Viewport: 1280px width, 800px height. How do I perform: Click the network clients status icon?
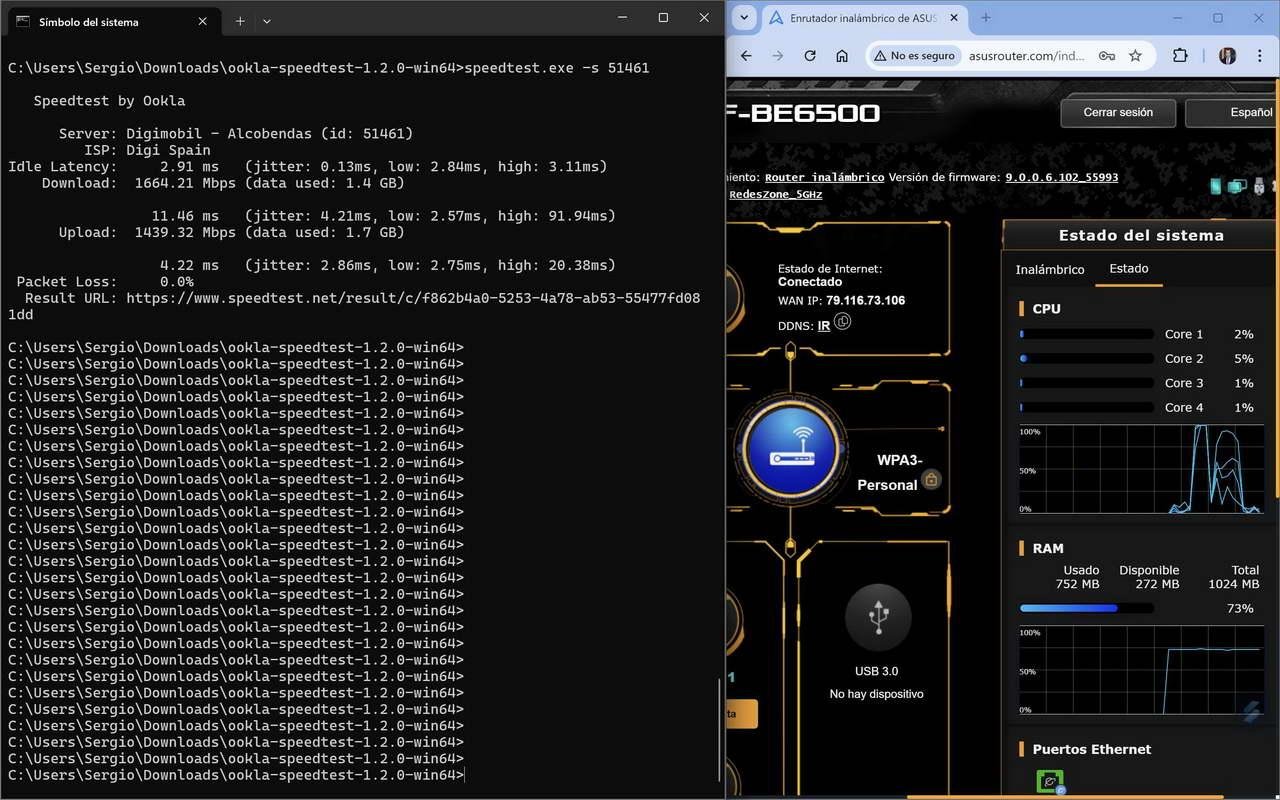pos(1238,186)
